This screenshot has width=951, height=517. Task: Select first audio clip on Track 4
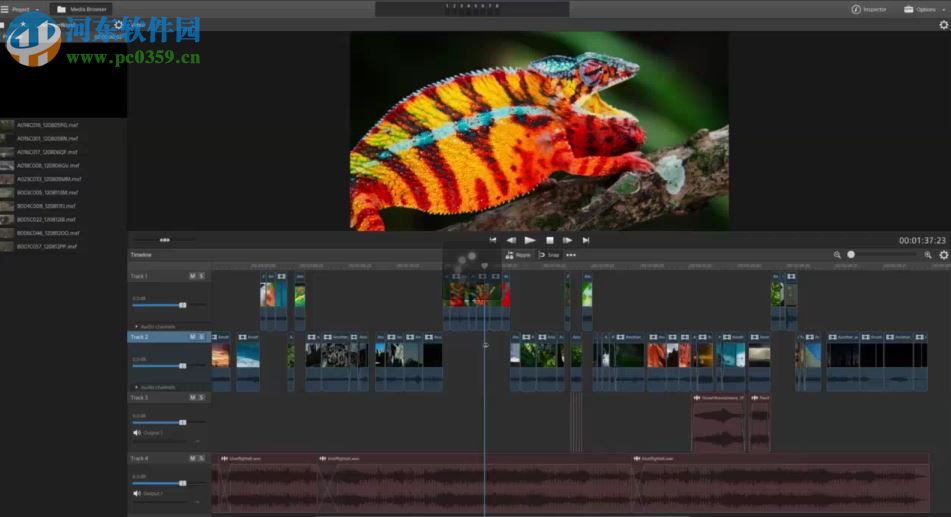tap(267, 482)
